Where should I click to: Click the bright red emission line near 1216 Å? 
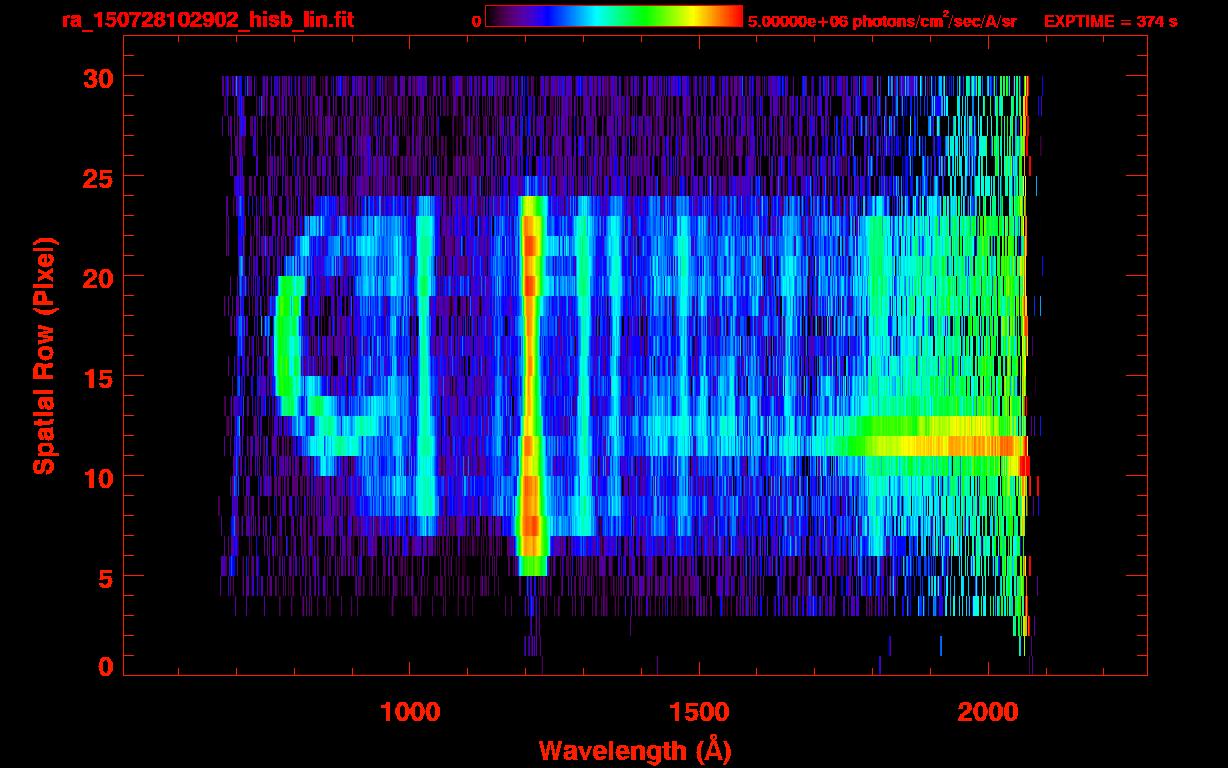point(531,385)
